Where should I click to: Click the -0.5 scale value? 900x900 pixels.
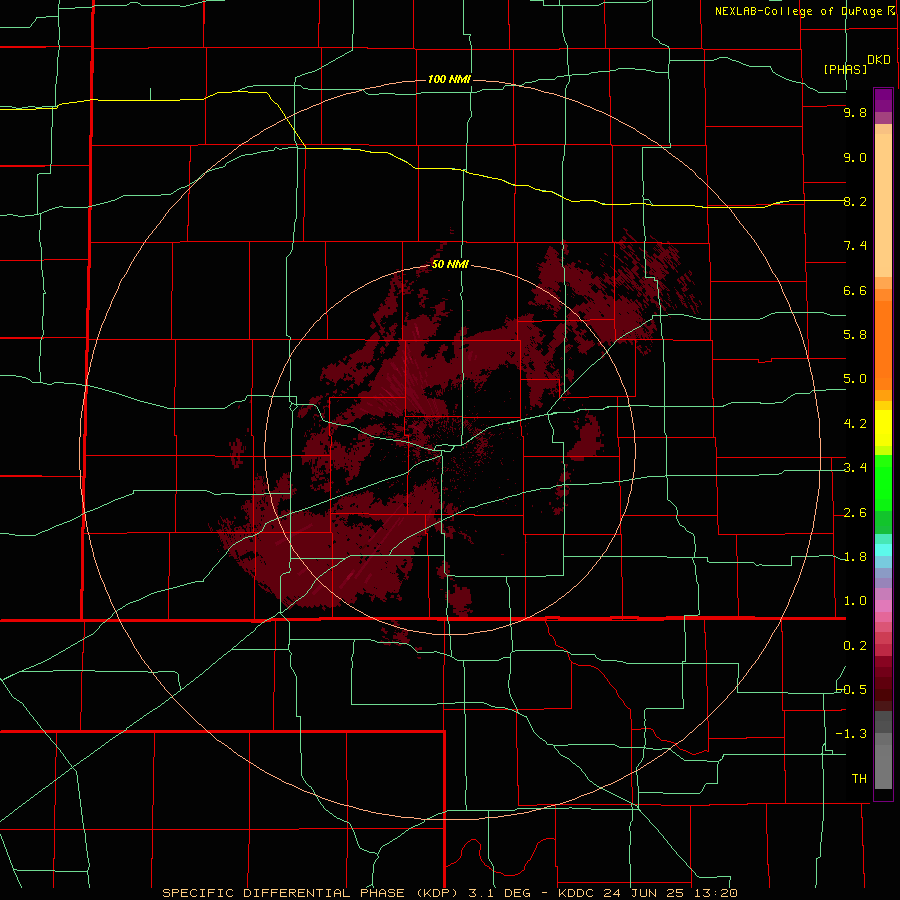(851, 690)
